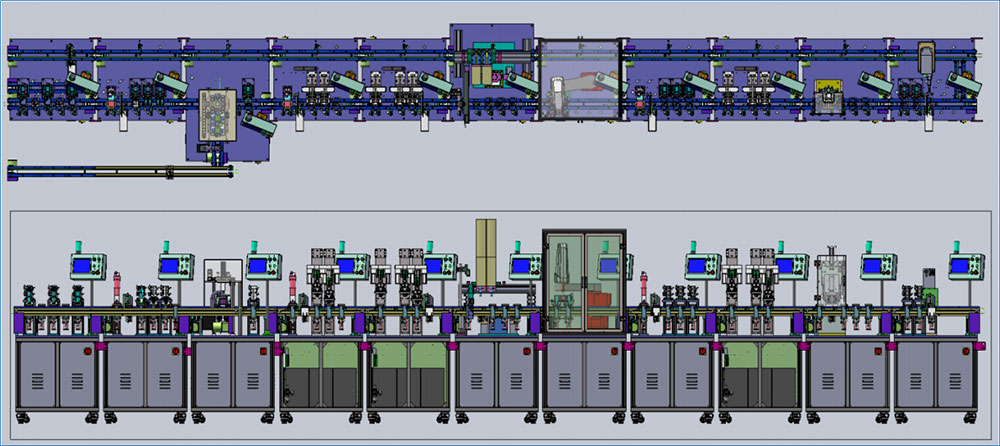Select the bottom-left caster wheel
Viewport: 1000px width, 446px height.
[x=22, y=416]
